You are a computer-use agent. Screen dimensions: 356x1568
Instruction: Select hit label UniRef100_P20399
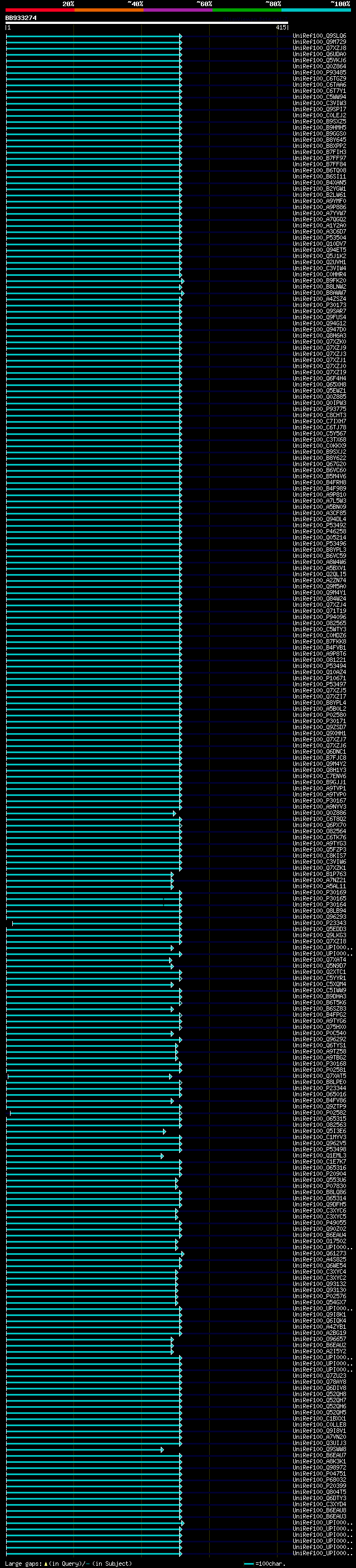coord(319,1486)
